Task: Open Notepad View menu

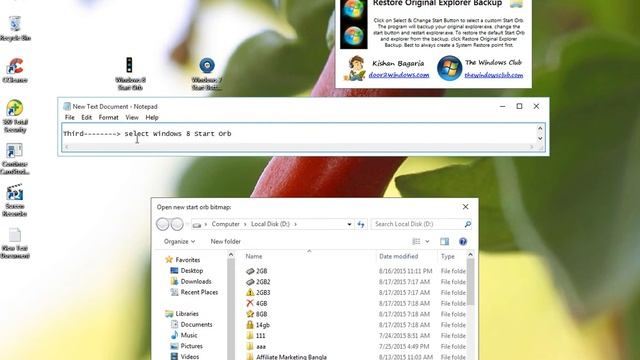Action: [132, 118]
